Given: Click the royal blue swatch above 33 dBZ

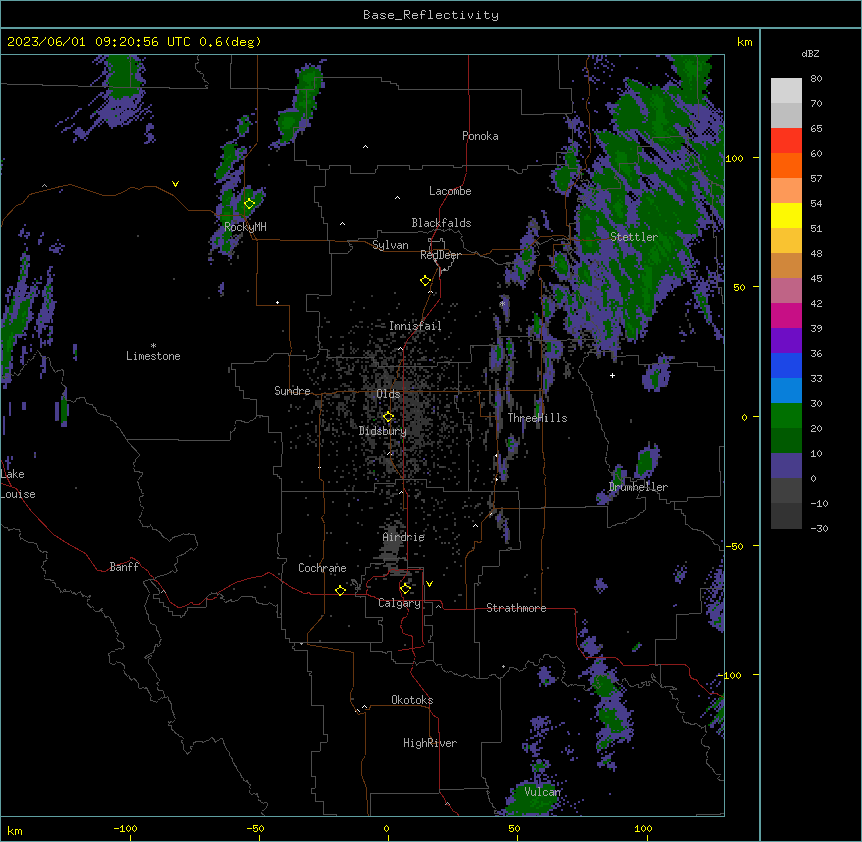Looking at the screenshot, I should pyautogui.click(x=786, y=365).
